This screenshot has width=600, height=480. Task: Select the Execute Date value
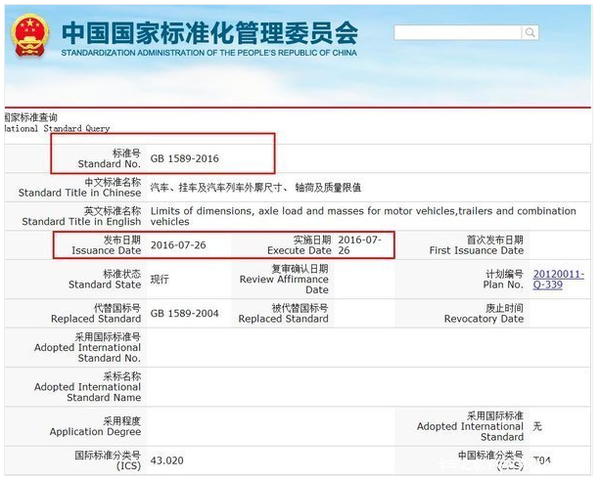tap(360, 245)
